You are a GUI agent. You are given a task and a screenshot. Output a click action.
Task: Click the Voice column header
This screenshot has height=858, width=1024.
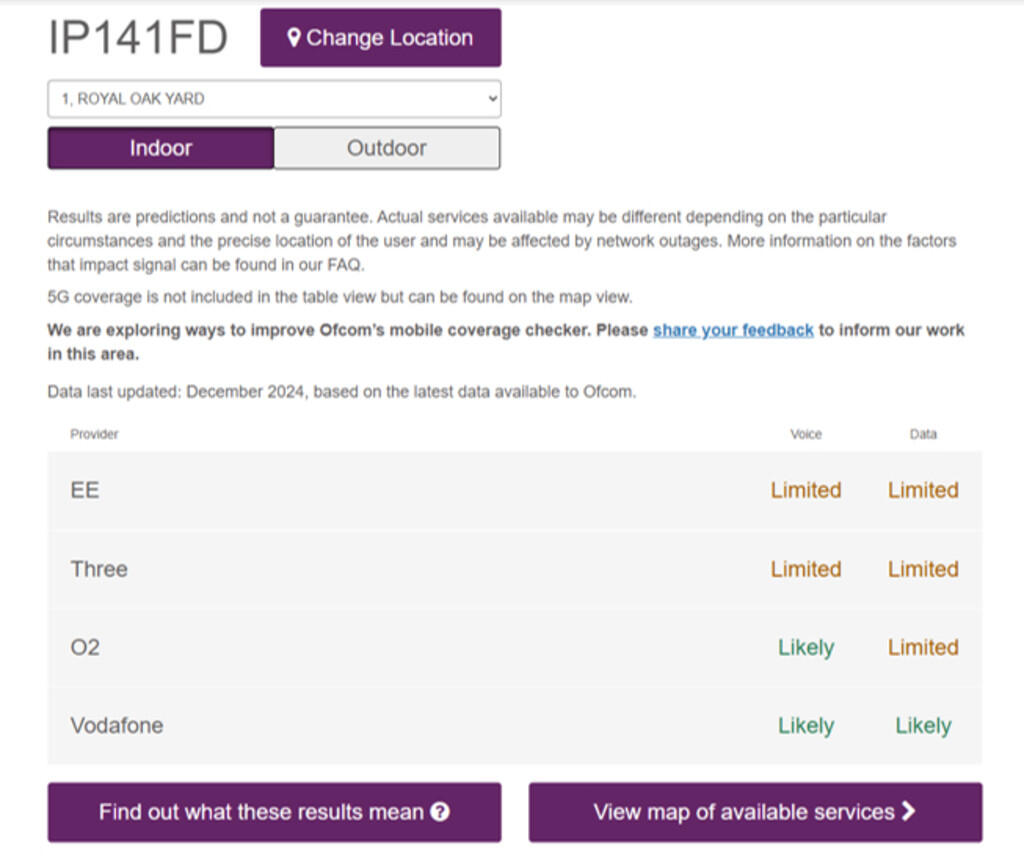(805, 434)
